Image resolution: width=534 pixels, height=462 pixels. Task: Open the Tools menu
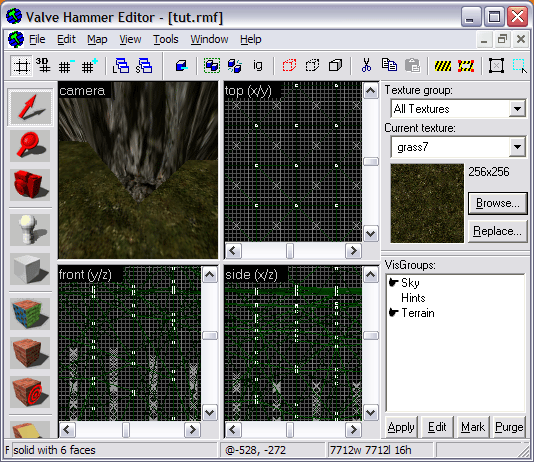(166, 39)
